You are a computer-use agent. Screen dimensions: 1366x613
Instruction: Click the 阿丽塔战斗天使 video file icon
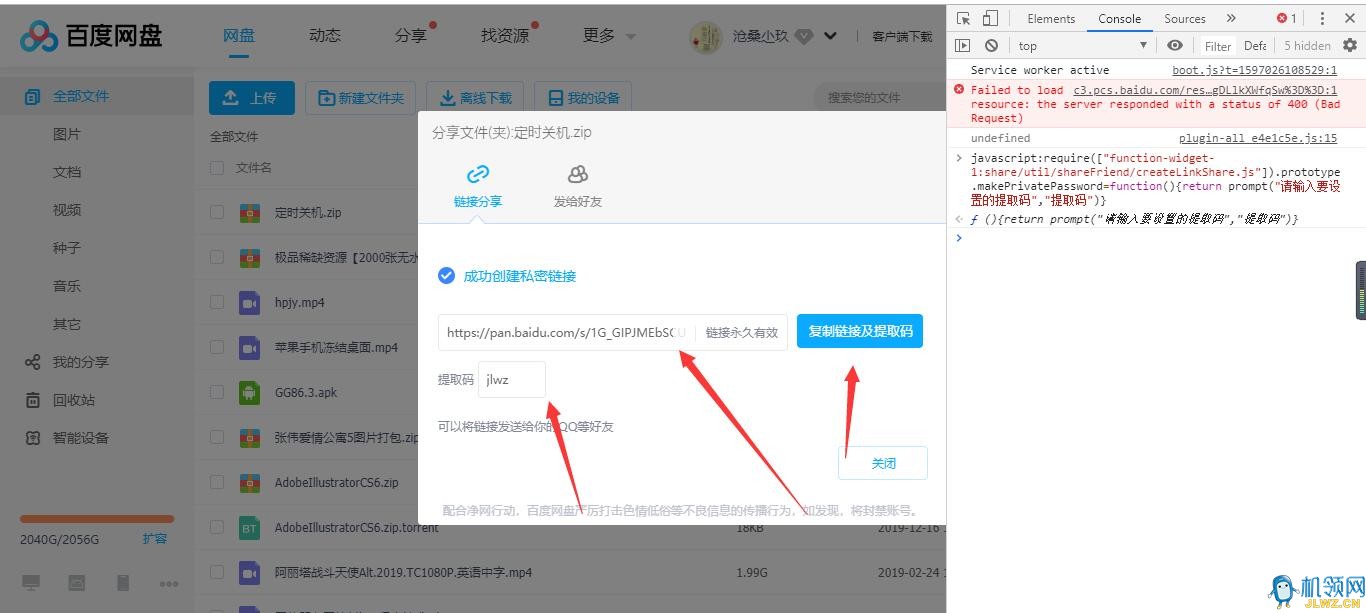[x=249, y=572]
